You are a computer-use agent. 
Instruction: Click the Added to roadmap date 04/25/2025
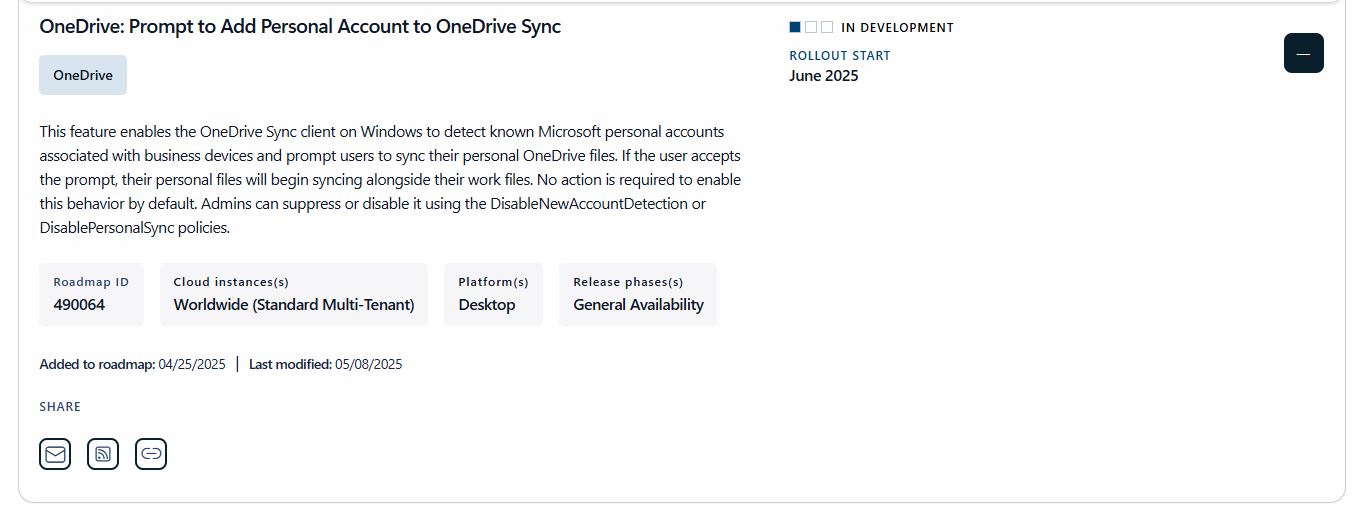(x=192, y=364)
